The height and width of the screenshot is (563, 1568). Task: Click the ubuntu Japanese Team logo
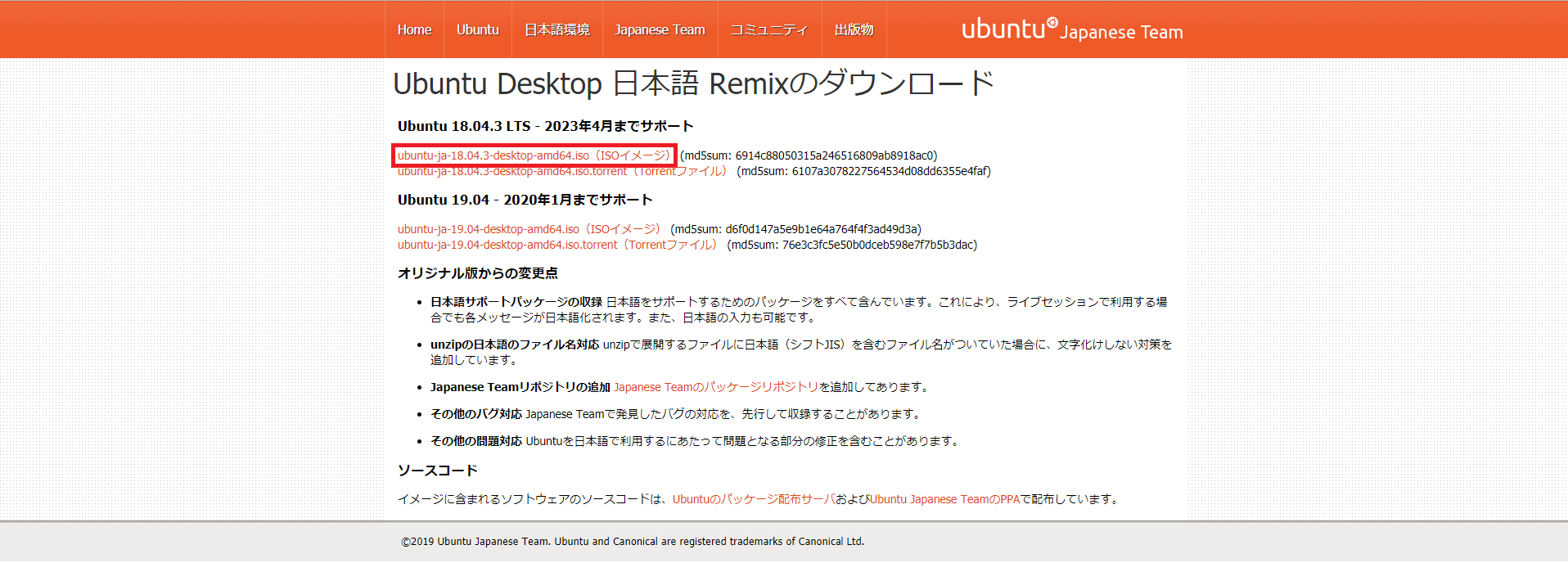click(x=1072, y=29)
